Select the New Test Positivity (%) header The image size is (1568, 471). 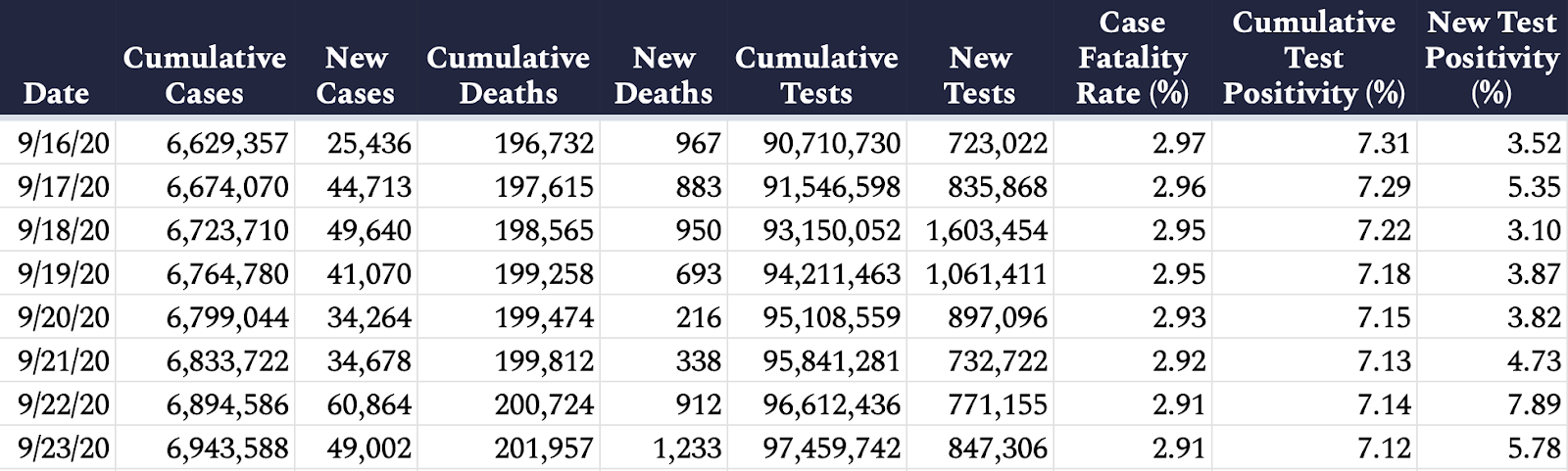pos(1492,58)
